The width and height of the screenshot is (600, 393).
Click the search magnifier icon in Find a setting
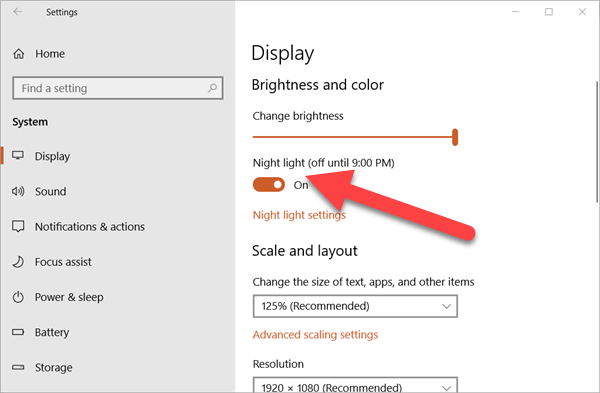(212, 88)
